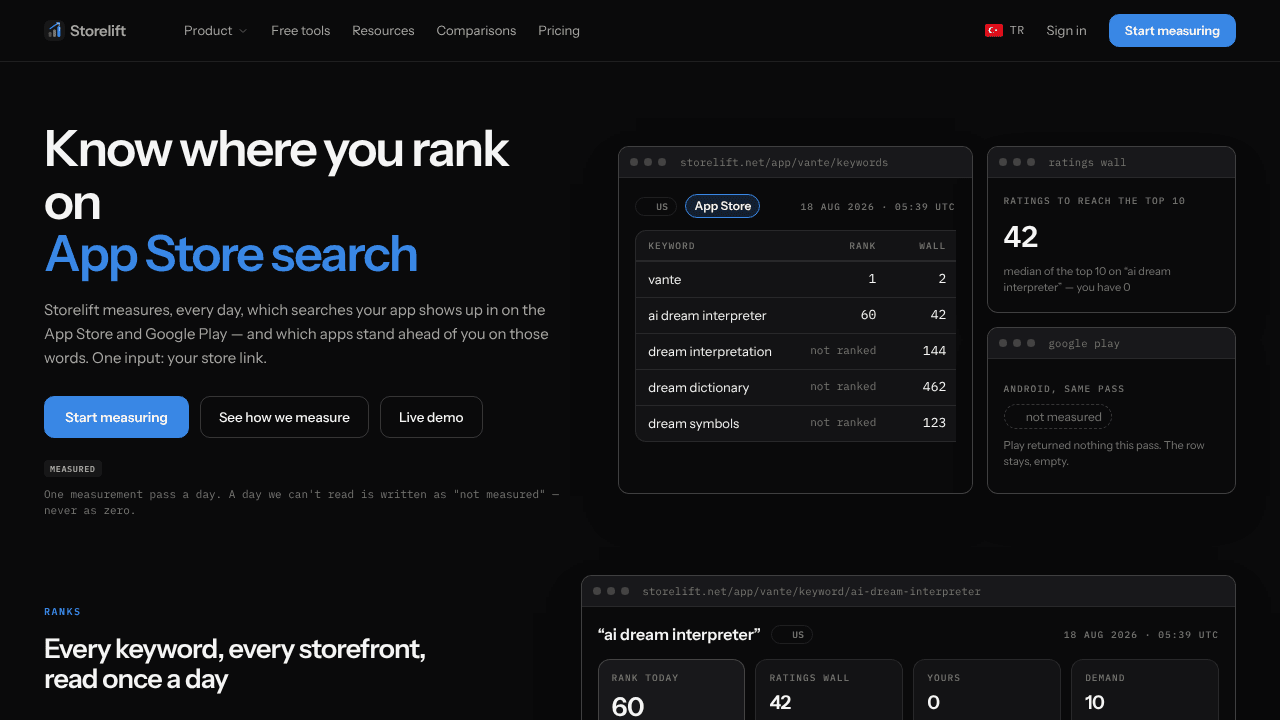Click the Storelift bar-chart logo icon
Image resolution: width=1280 pixels, height=720 pixels.
point(54,30)
